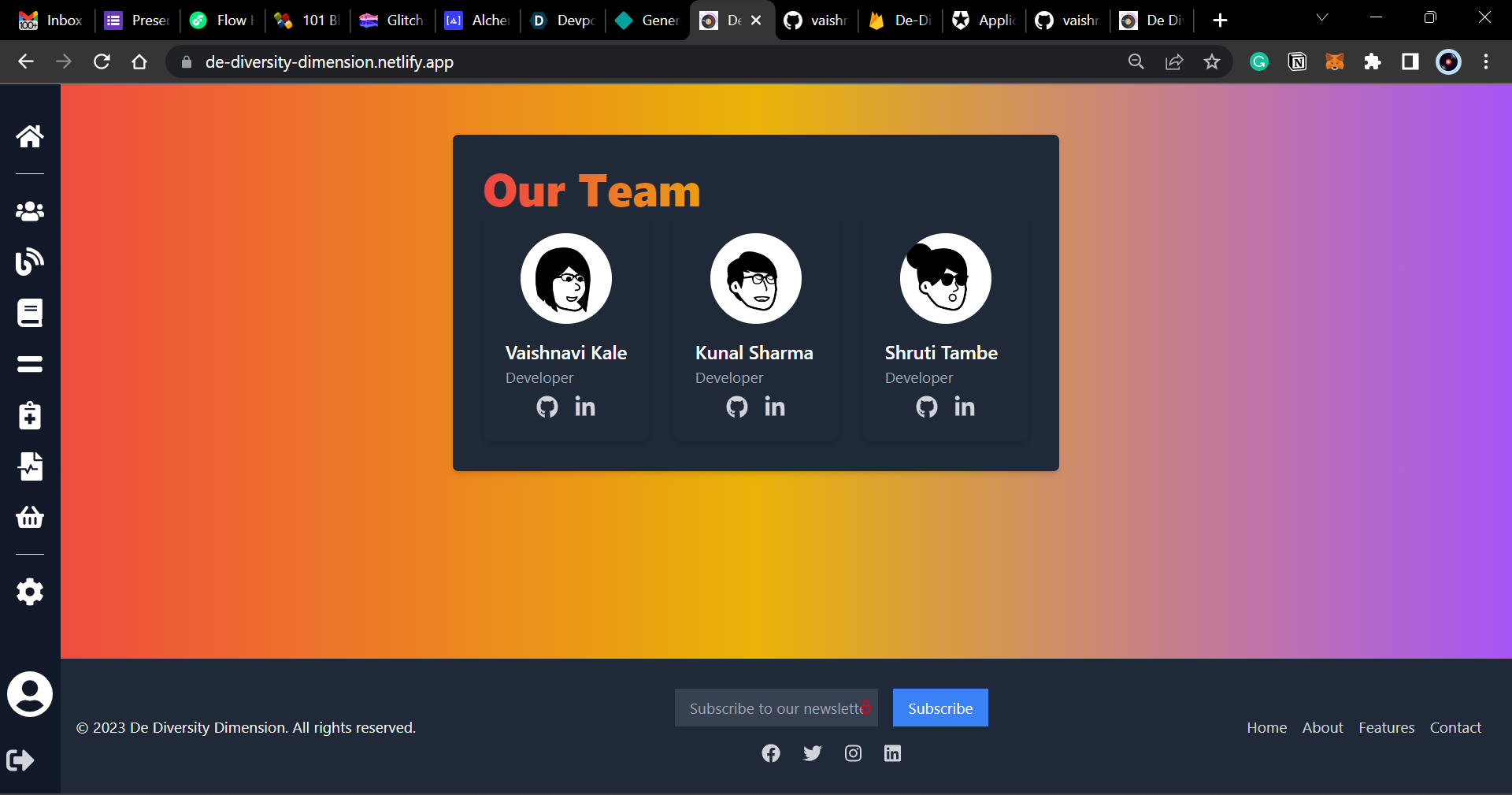This screenshot has width=1512, height=795.
Task: Open the blog feed icon in sidebar
Action: 30,262
